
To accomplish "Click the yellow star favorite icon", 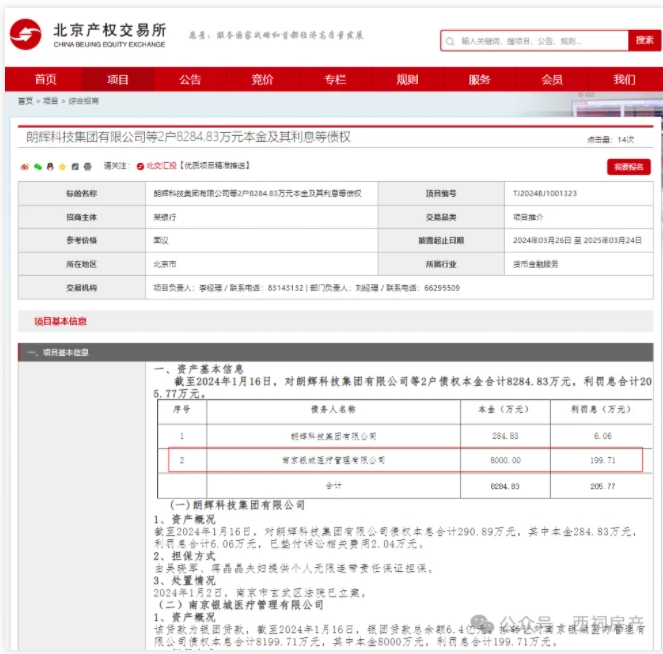I will (63, 167).
